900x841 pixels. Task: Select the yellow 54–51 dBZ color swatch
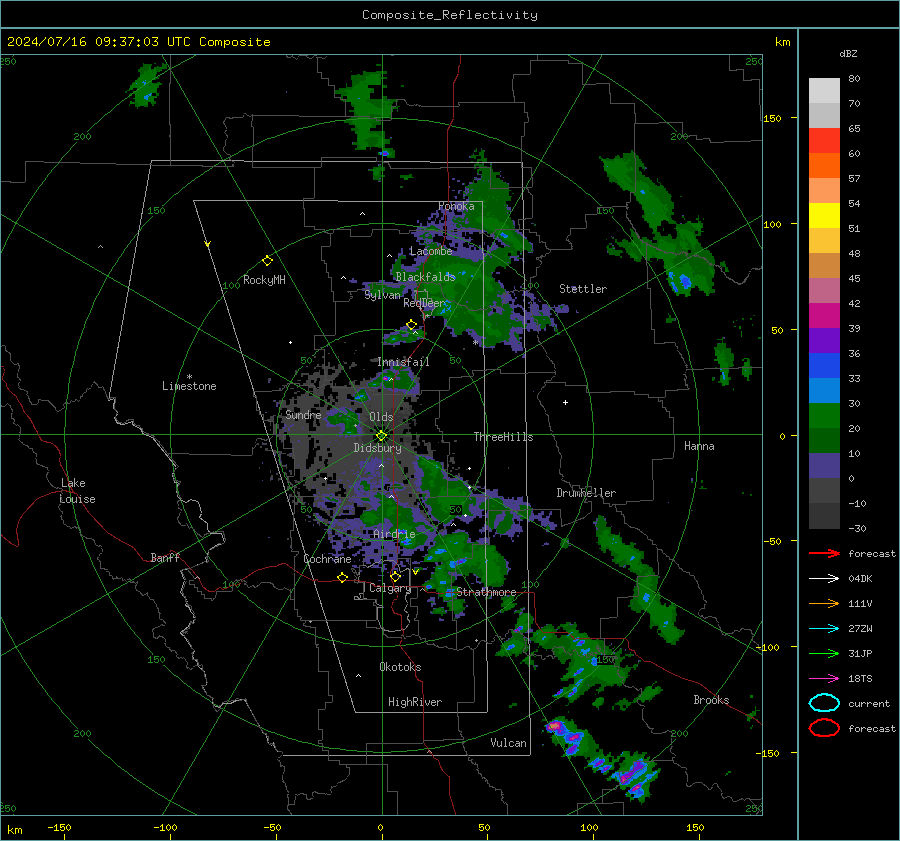tap(824, 216)
